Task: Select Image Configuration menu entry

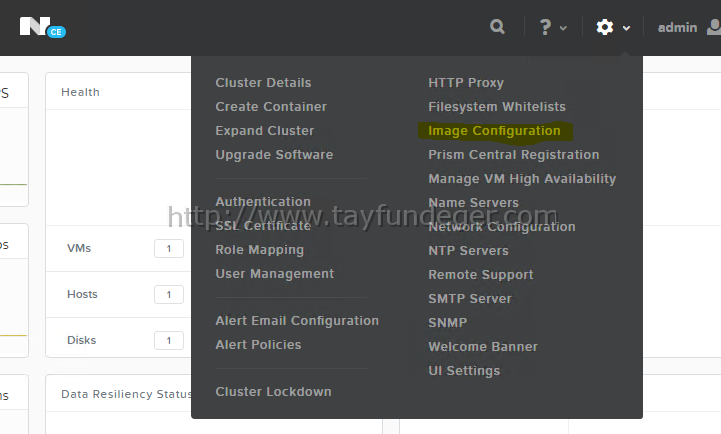Action: (x=494, y=131)
